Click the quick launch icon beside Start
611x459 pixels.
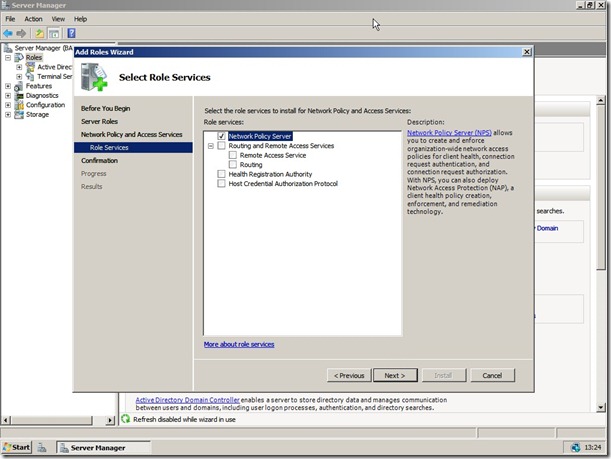(42, 448)
